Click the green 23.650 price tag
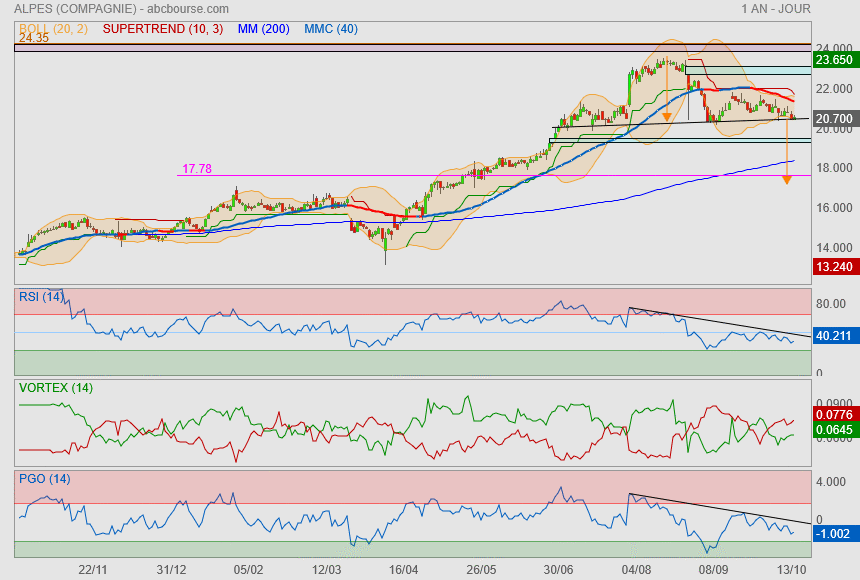Viewport: 860px width, 580px height. coord(834,60)
